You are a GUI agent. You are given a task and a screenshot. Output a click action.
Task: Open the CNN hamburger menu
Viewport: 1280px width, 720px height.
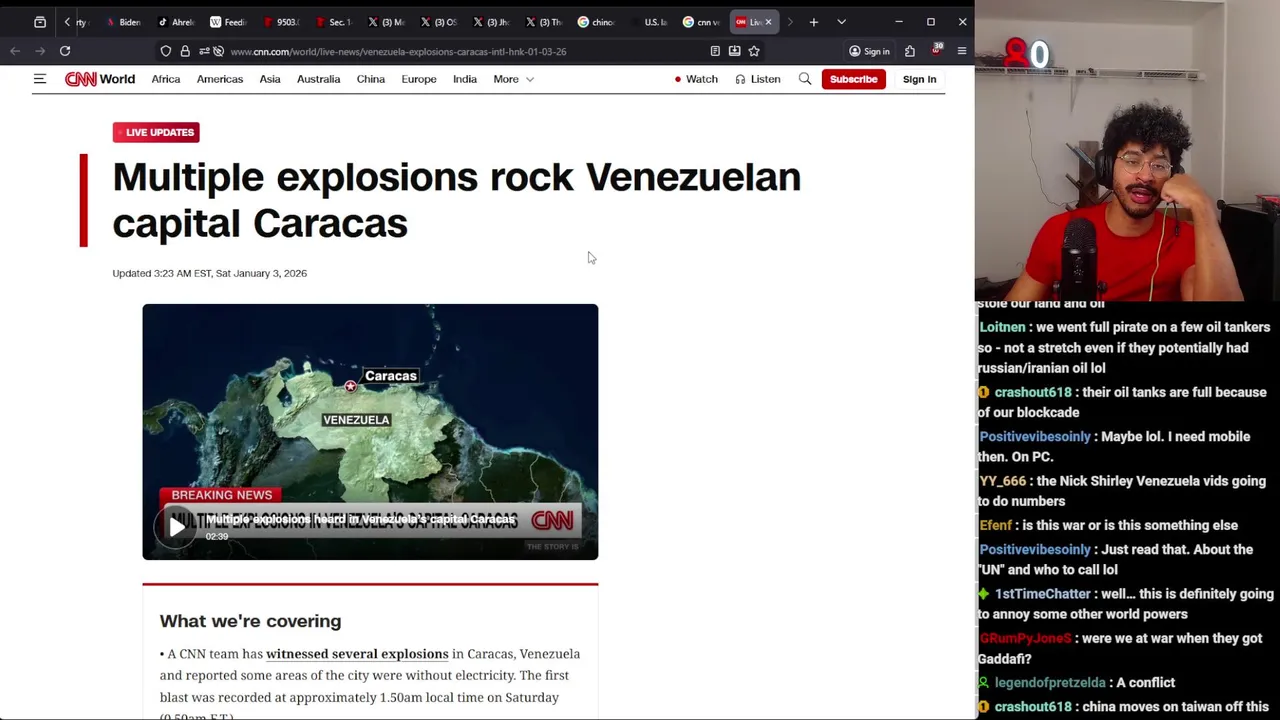click(40, 79)
